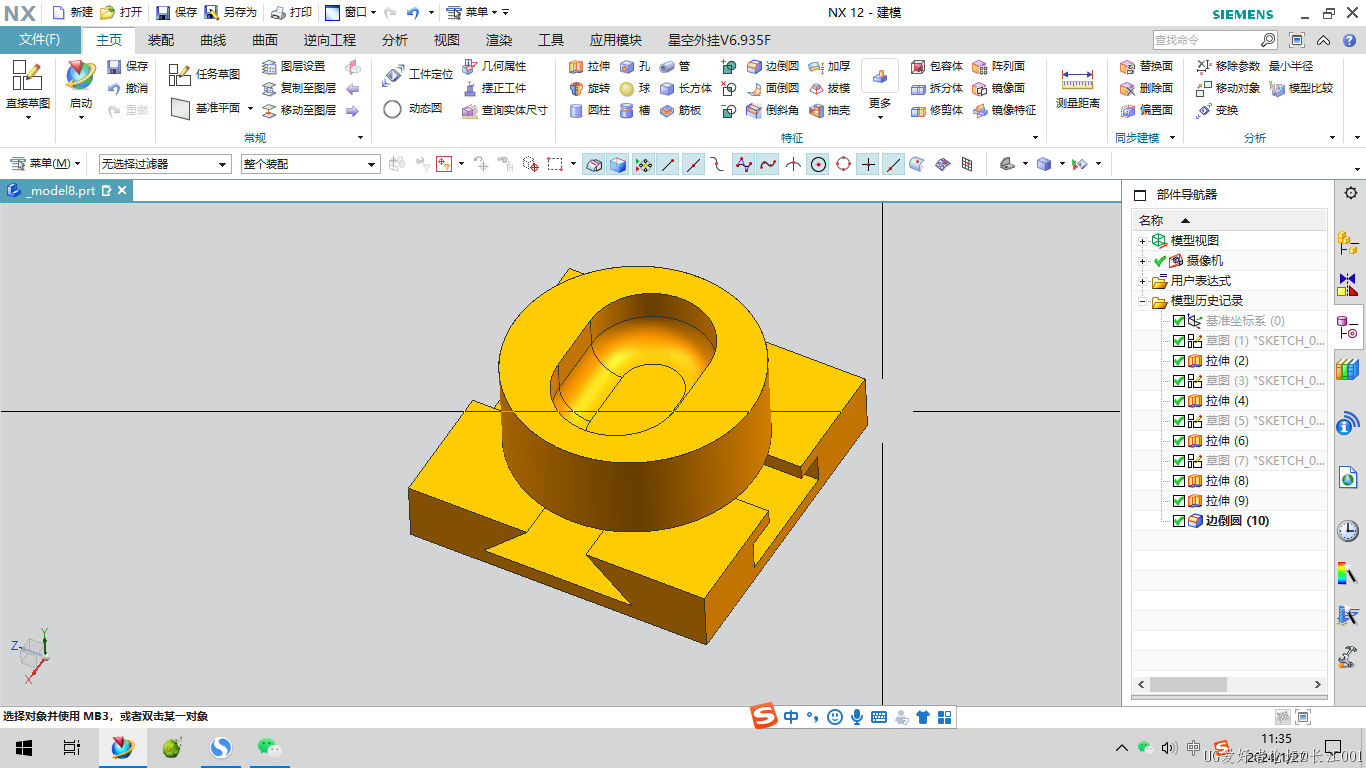Select the 基准平面 datum plane tool
The width and height of the screenshot is (1366, 768).
(204, 108)
